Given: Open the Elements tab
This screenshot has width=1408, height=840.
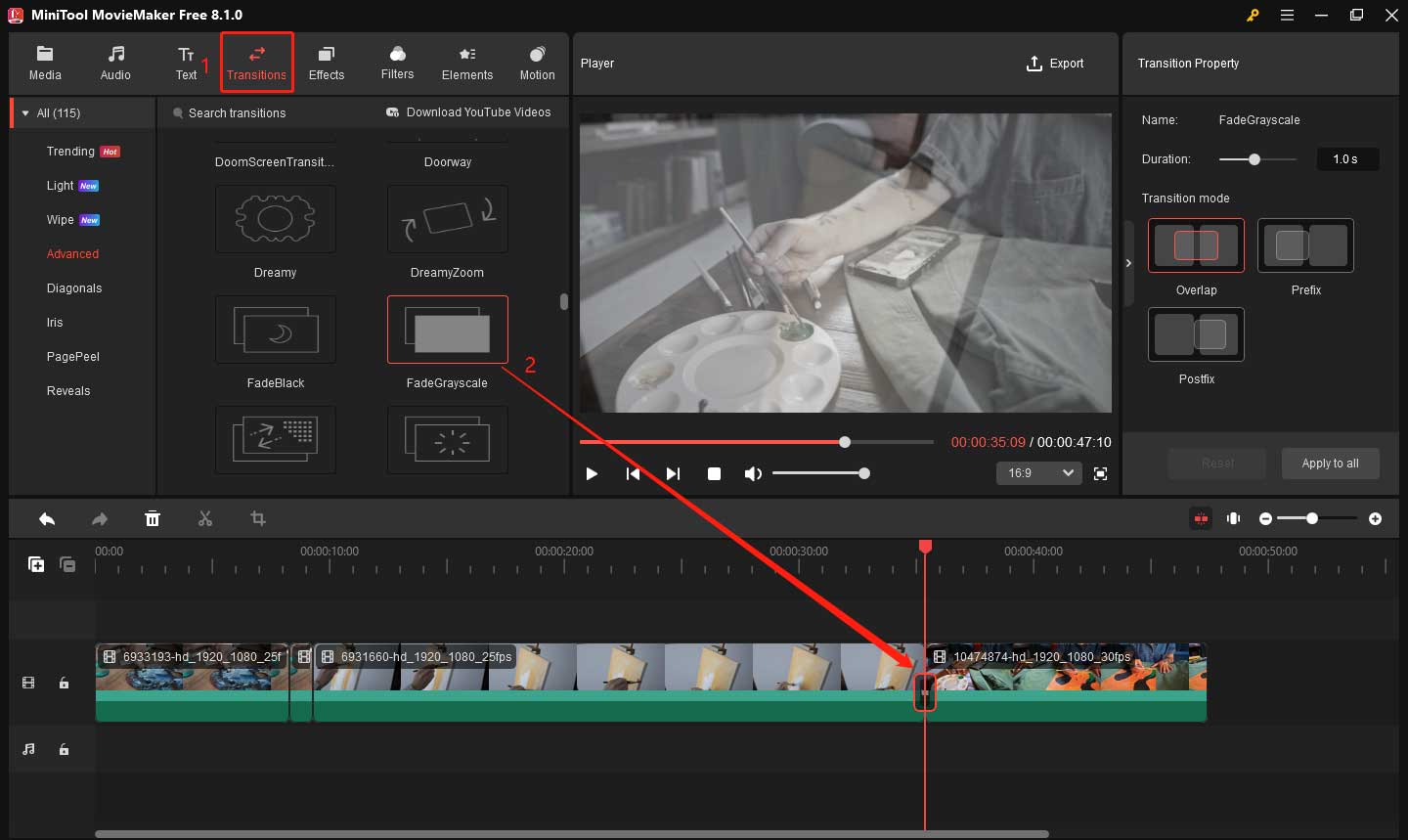Looking at the screenshot, I should point(467,64).
